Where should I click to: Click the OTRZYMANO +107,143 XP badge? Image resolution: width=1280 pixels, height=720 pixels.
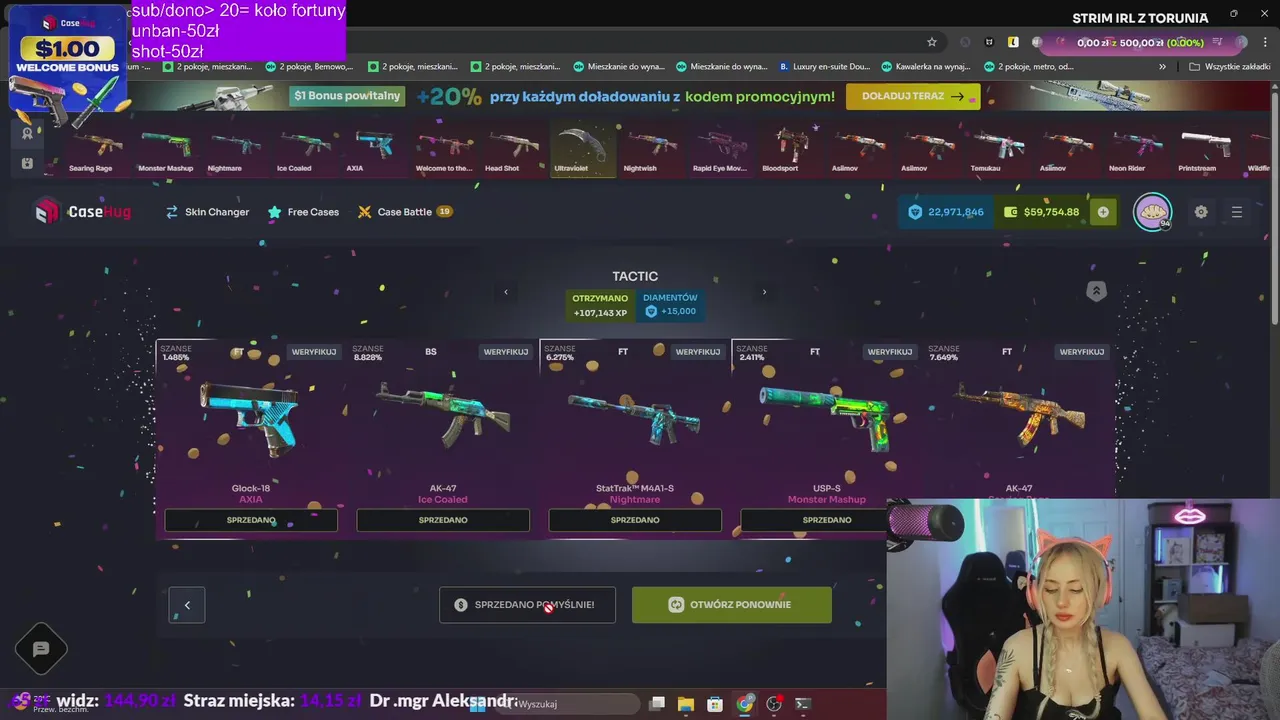coord(600,305)
